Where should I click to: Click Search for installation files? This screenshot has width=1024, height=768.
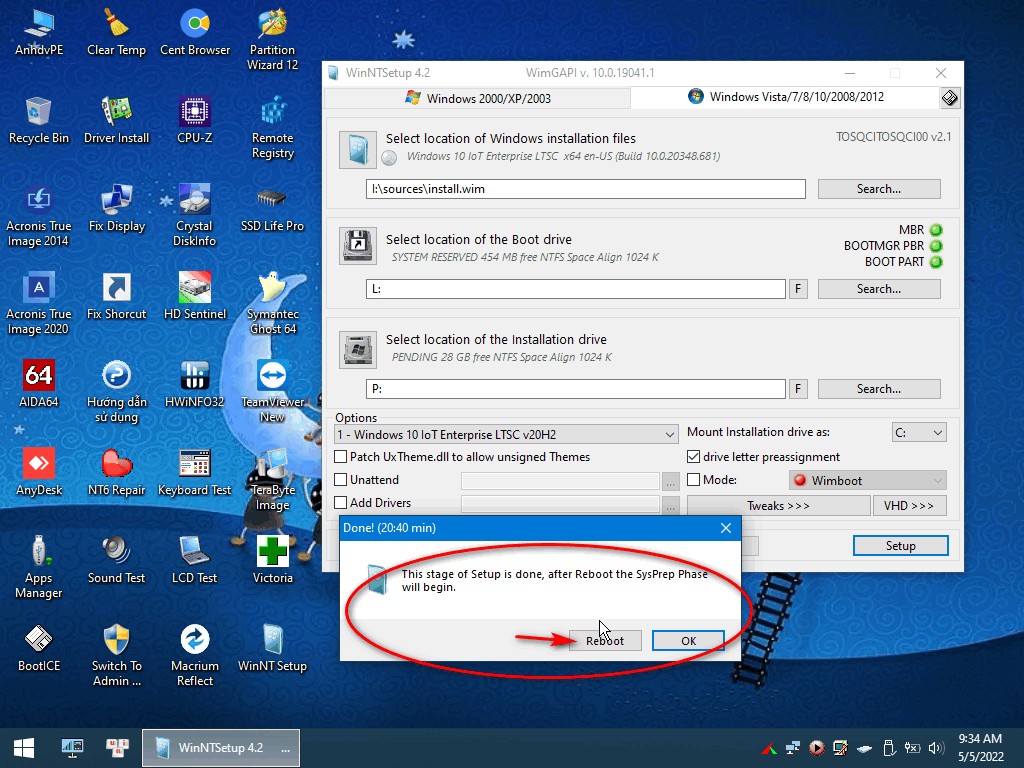click(x=878, y=189)
